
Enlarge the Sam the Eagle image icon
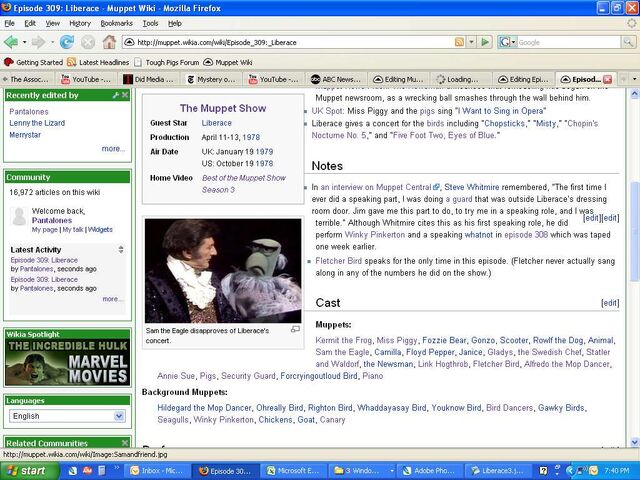pos(296,329)
